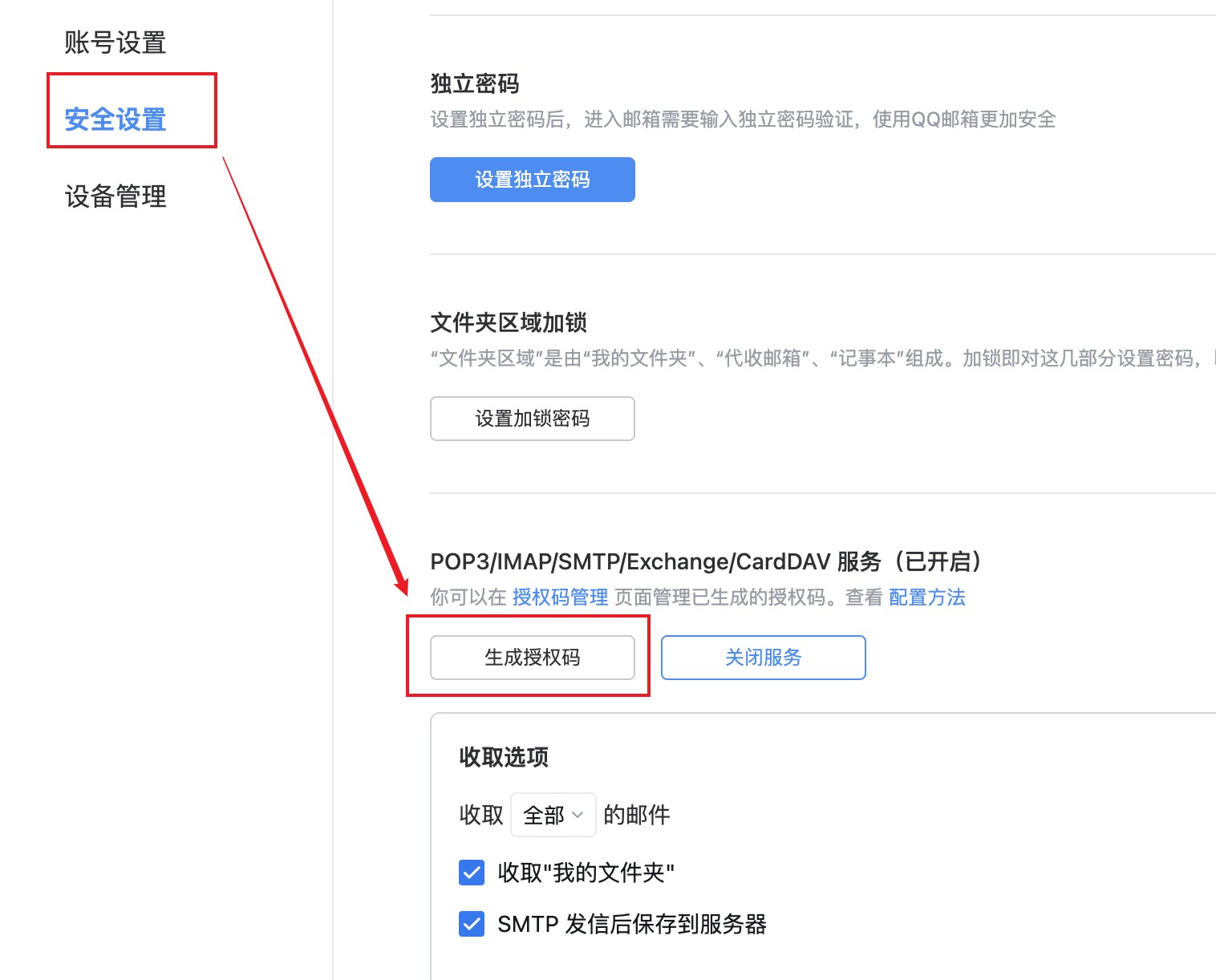Select 安全设置 in the sidebar
This screenshot has height=980, width=1216.
pyautogui.click(x=116, y=119)
